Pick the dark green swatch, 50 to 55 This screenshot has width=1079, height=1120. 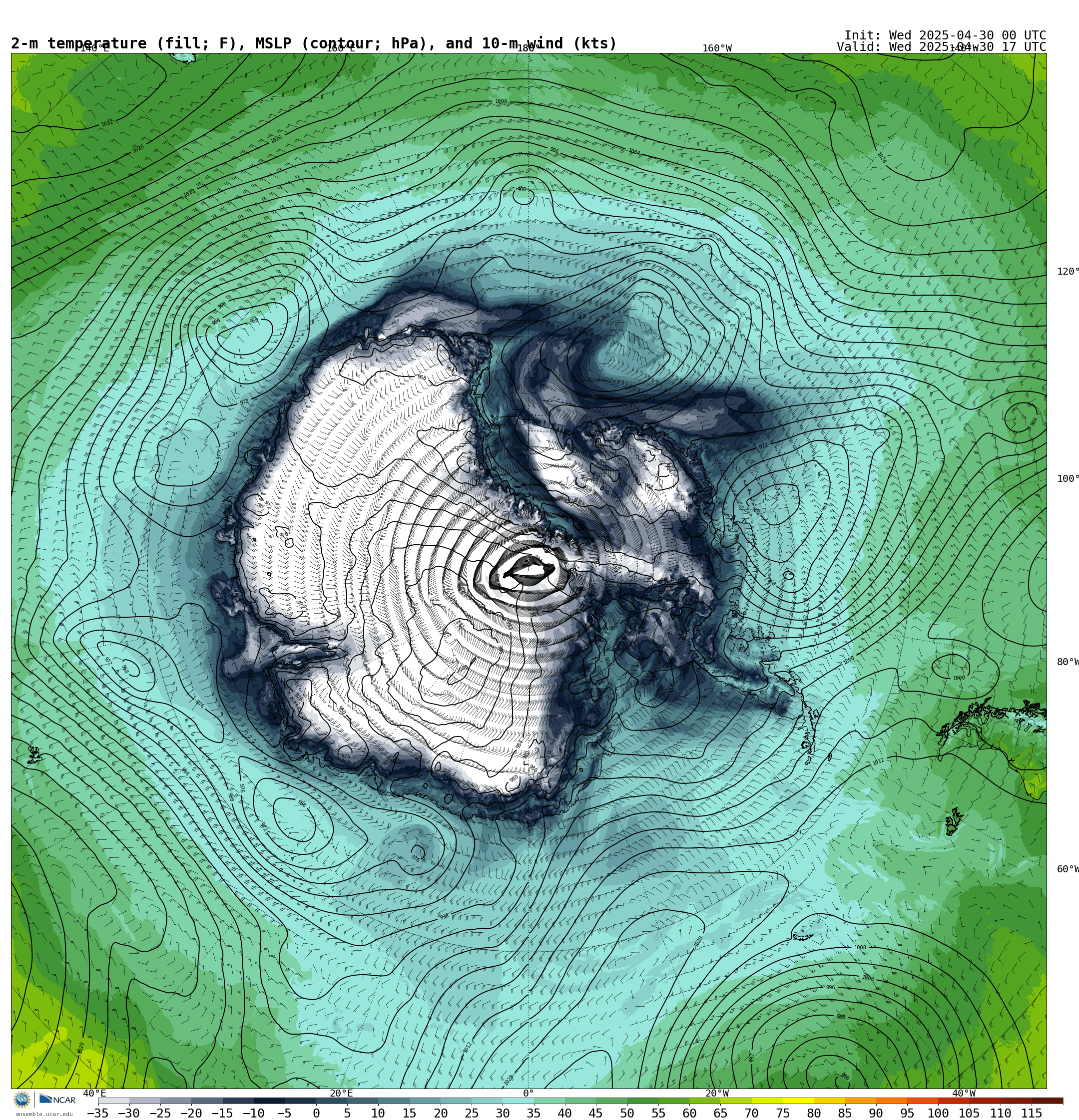[642, 1101]
